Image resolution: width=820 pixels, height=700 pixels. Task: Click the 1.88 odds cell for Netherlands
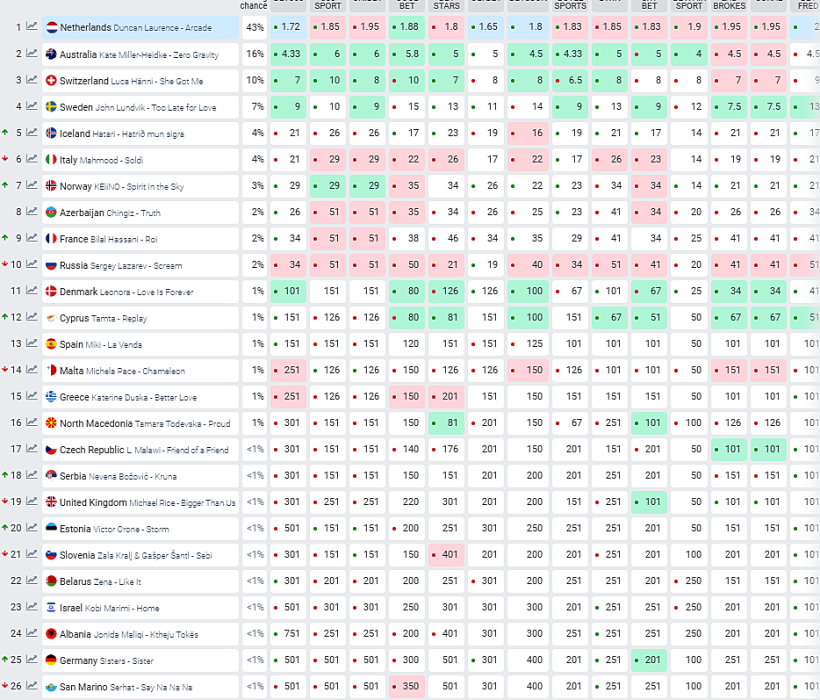point(407,27)
